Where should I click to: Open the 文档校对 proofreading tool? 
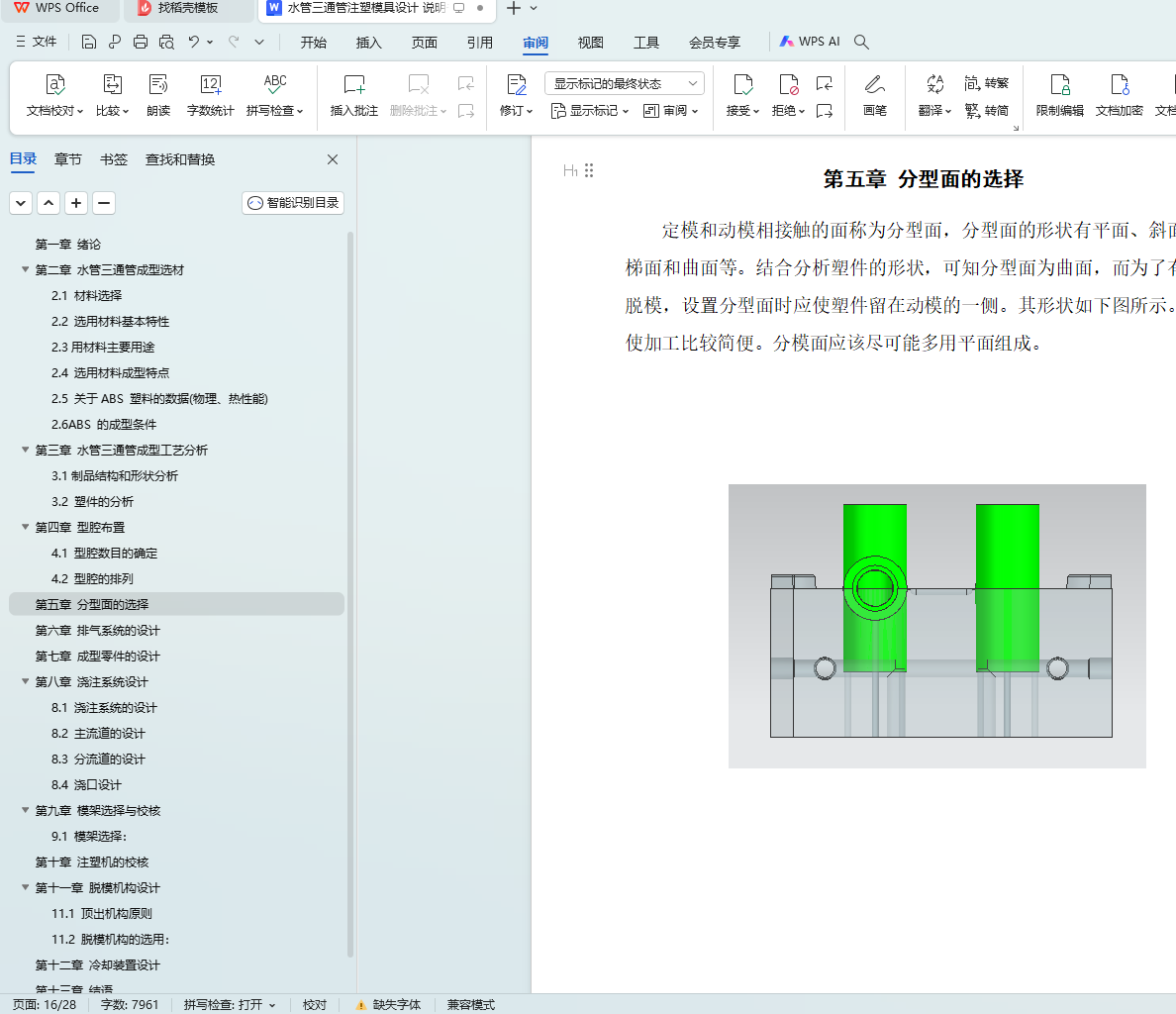pyautogui.click(x=54, y=96)
